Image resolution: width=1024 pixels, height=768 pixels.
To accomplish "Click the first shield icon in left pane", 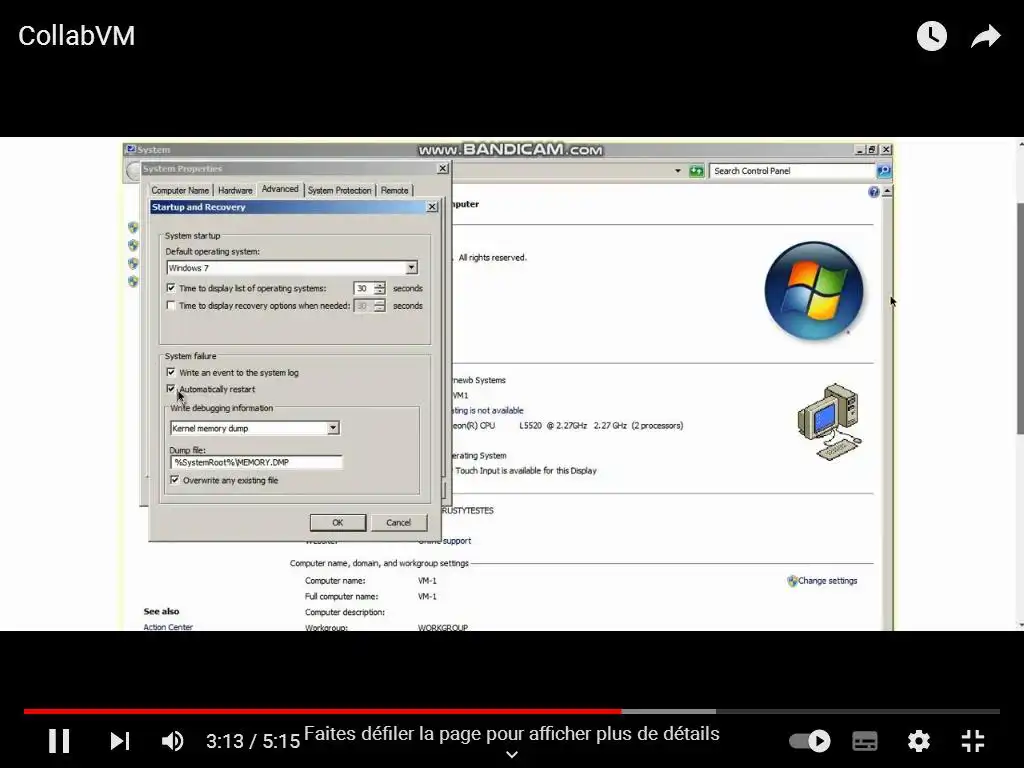I will [133, 227].
